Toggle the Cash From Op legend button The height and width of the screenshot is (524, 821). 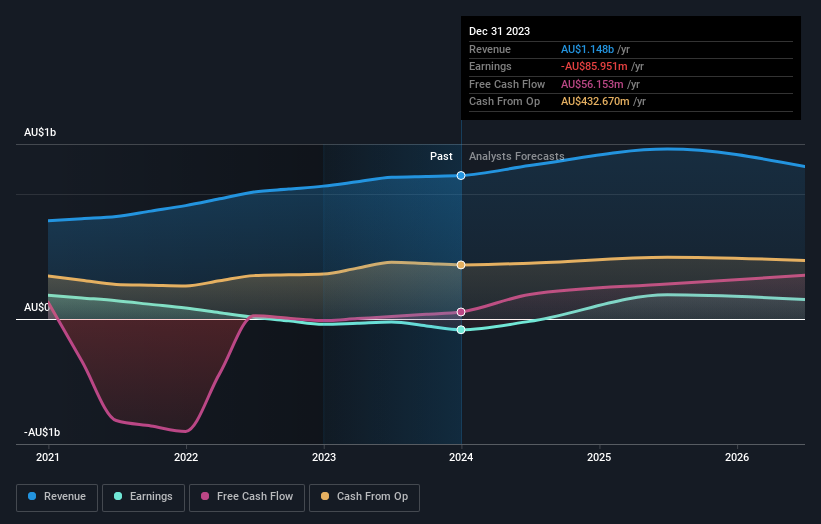tap(364, 497)
